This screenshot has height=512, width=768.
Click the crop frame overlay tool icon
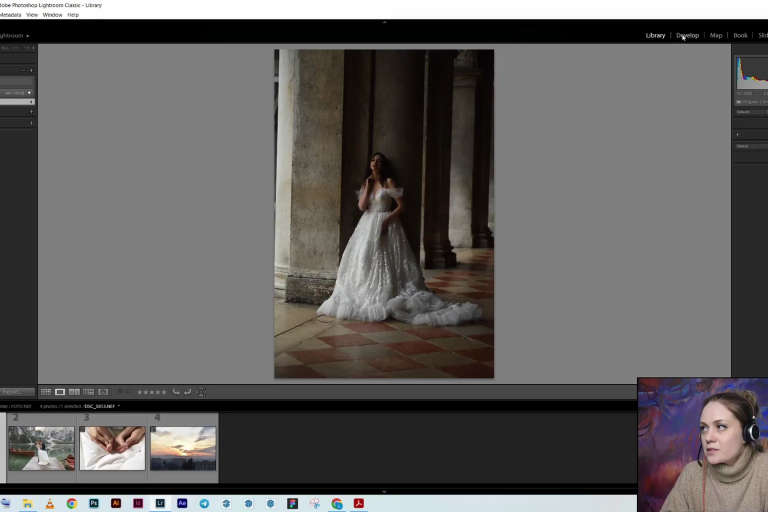pyautogui.click(x=201, y=392)
